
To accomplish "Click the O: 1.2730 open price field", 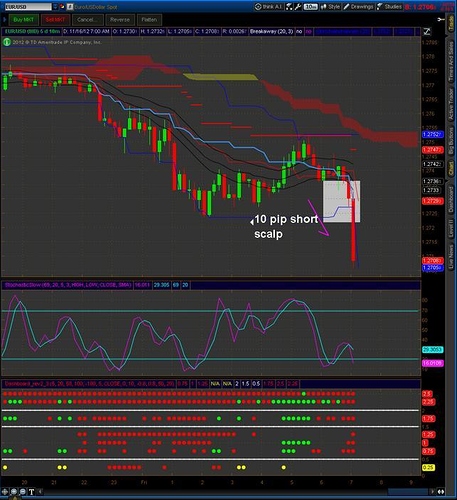I will point(124,32).
